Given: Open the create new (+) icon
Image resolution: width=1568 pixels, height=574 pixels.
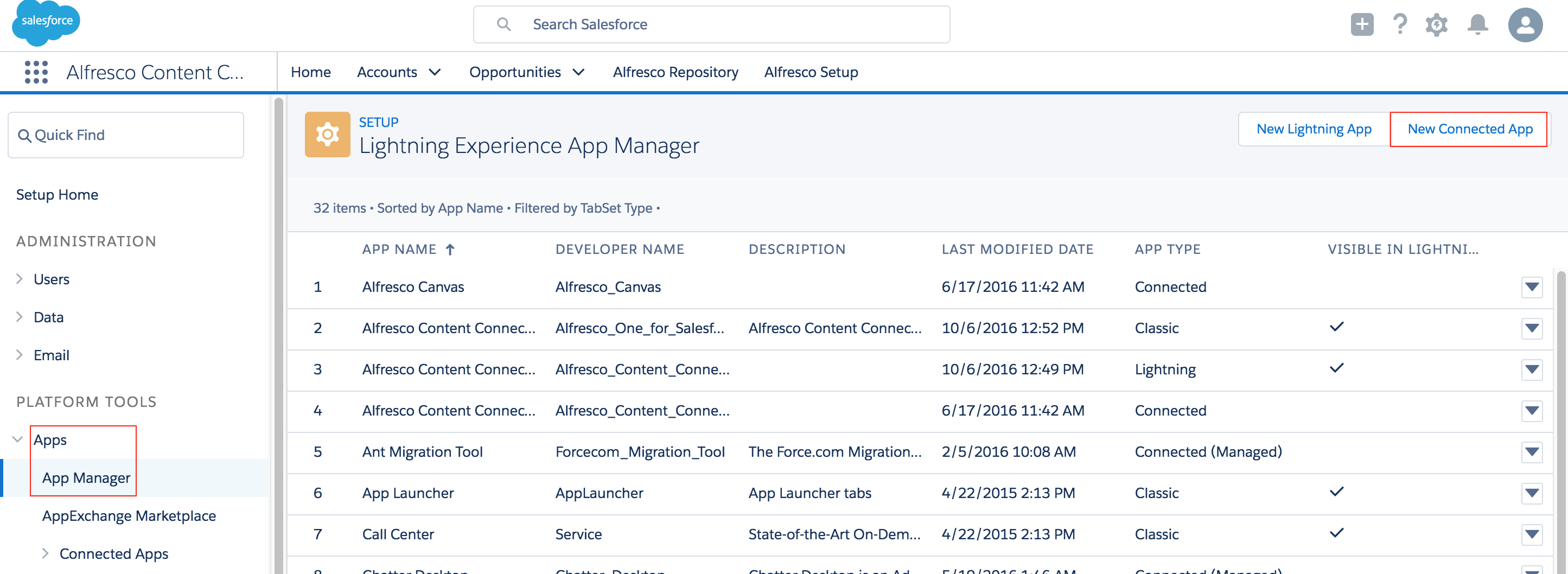Looking at the screenshot, I should [x=1362, y=24].
